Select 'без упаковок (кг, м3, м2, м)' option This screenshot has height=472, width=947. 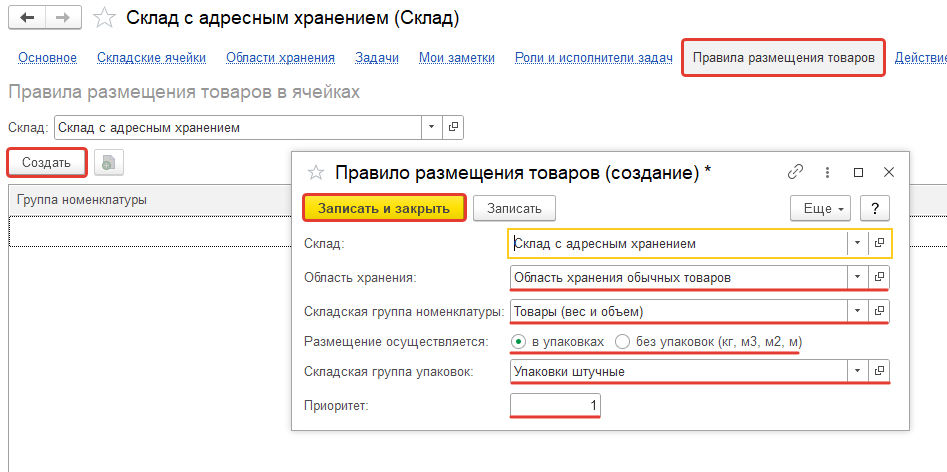623,342
